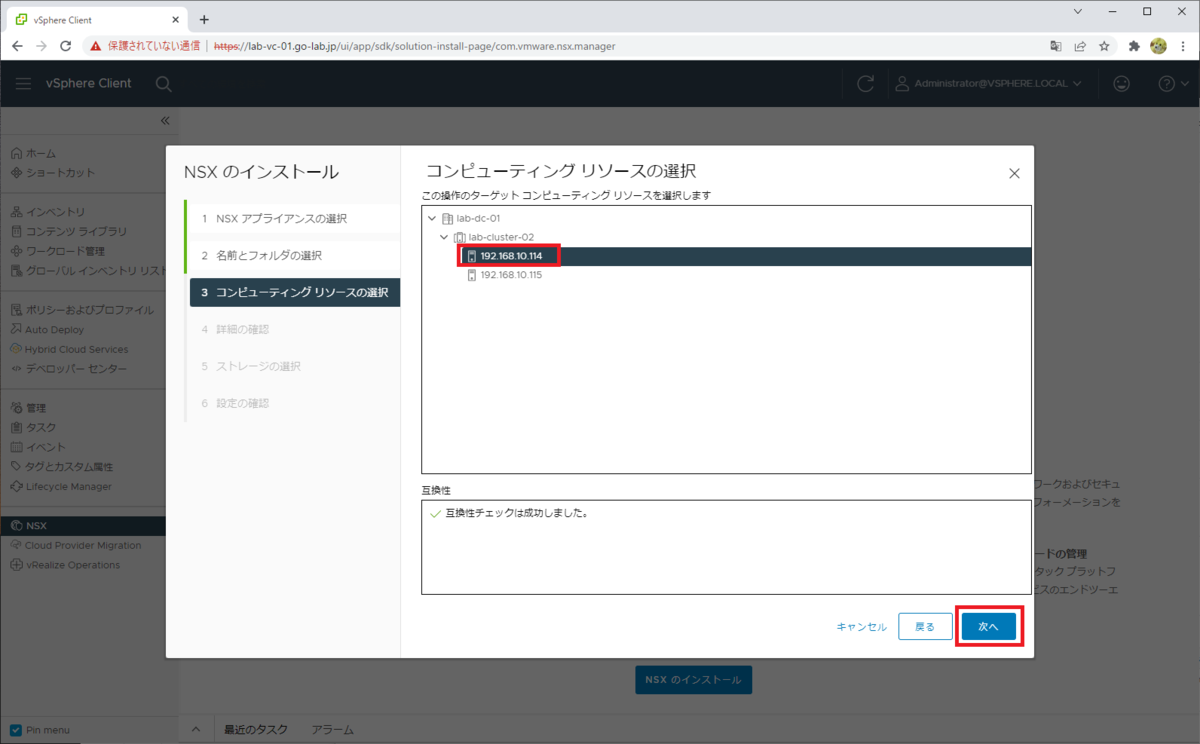This screenshot has width=1200, height=744.
Task: Click the browser back arrow
Action: coord(17,46)
